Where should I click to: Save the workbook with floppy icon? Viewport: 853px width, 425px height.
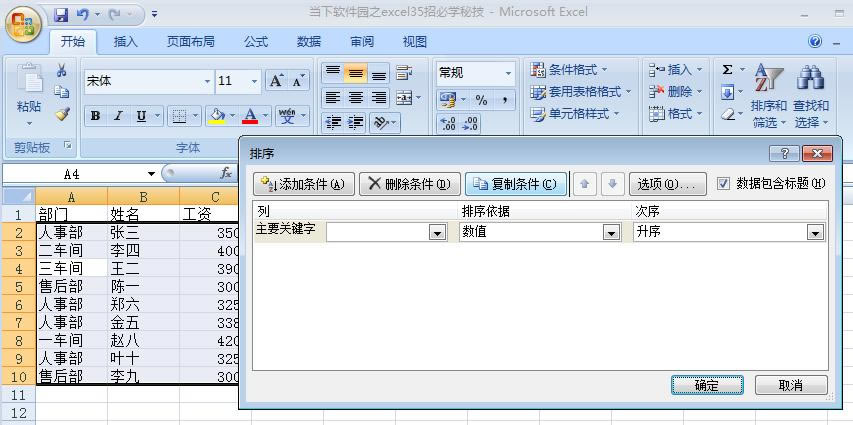coord(61,14)
